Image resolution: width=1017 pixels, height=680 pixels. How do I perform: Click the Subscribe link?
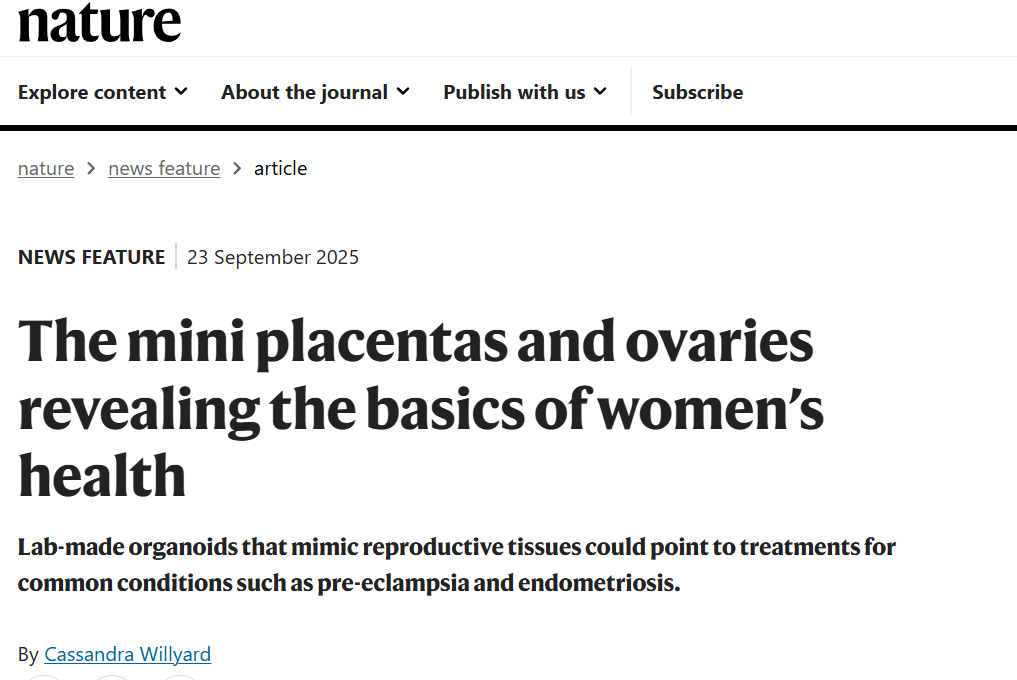(697, 92)
